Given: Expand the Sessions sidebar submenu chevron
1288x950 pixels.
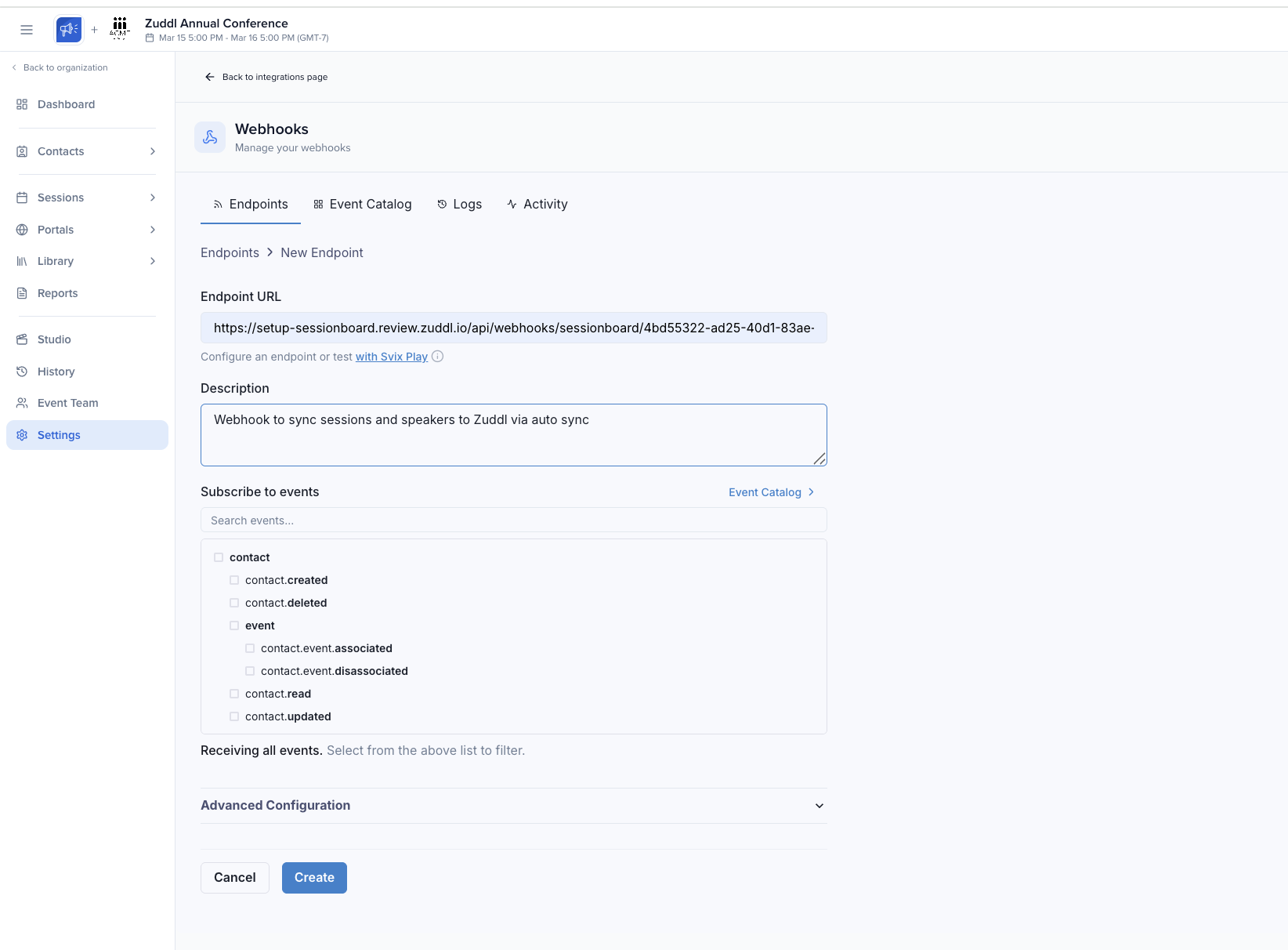Looking at the screenshot, I should (153, 198).
